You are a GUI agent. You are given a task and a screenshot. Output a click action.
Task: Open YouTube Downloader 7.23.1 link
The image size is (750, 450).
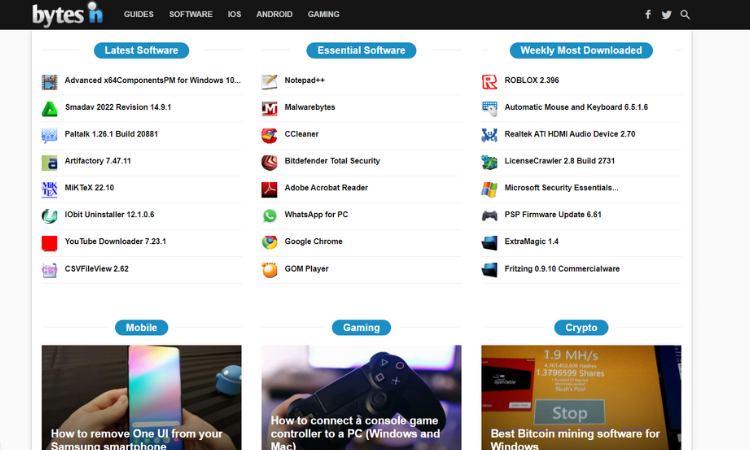pos(115,241)
